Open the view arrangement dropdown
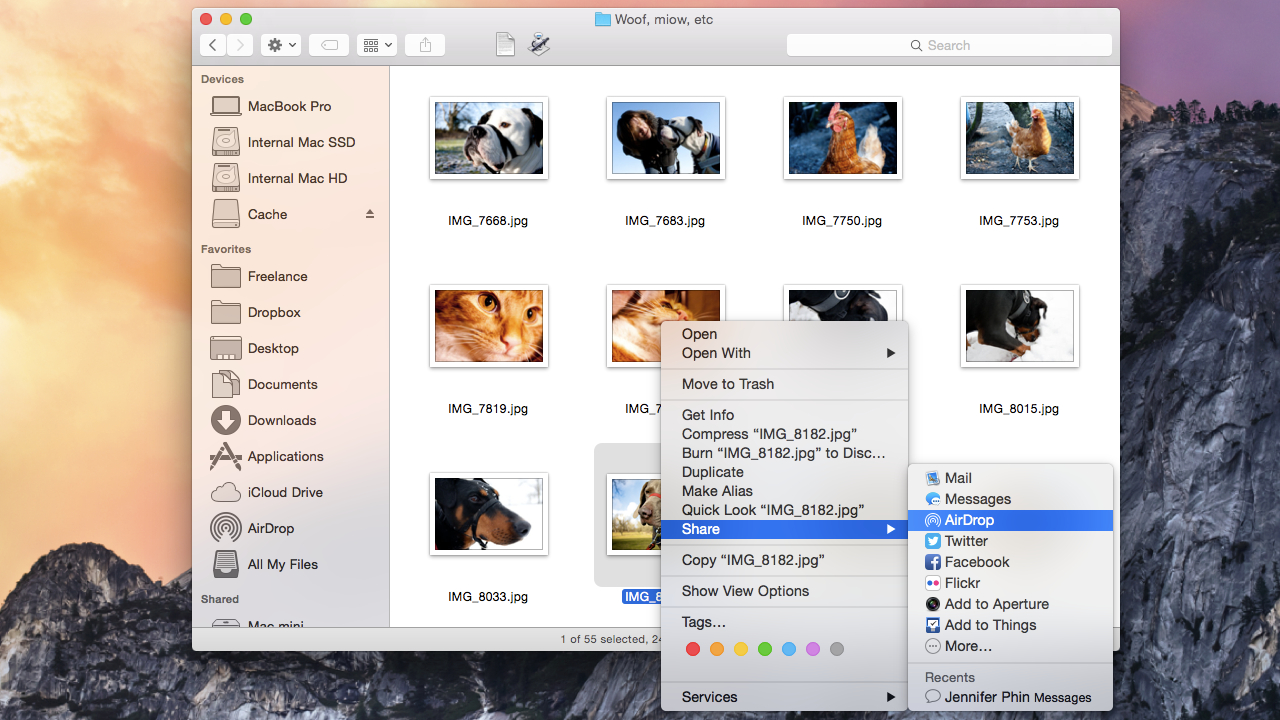The width and height of the screenshot is (1280, 720). click(x=378, y=45)
